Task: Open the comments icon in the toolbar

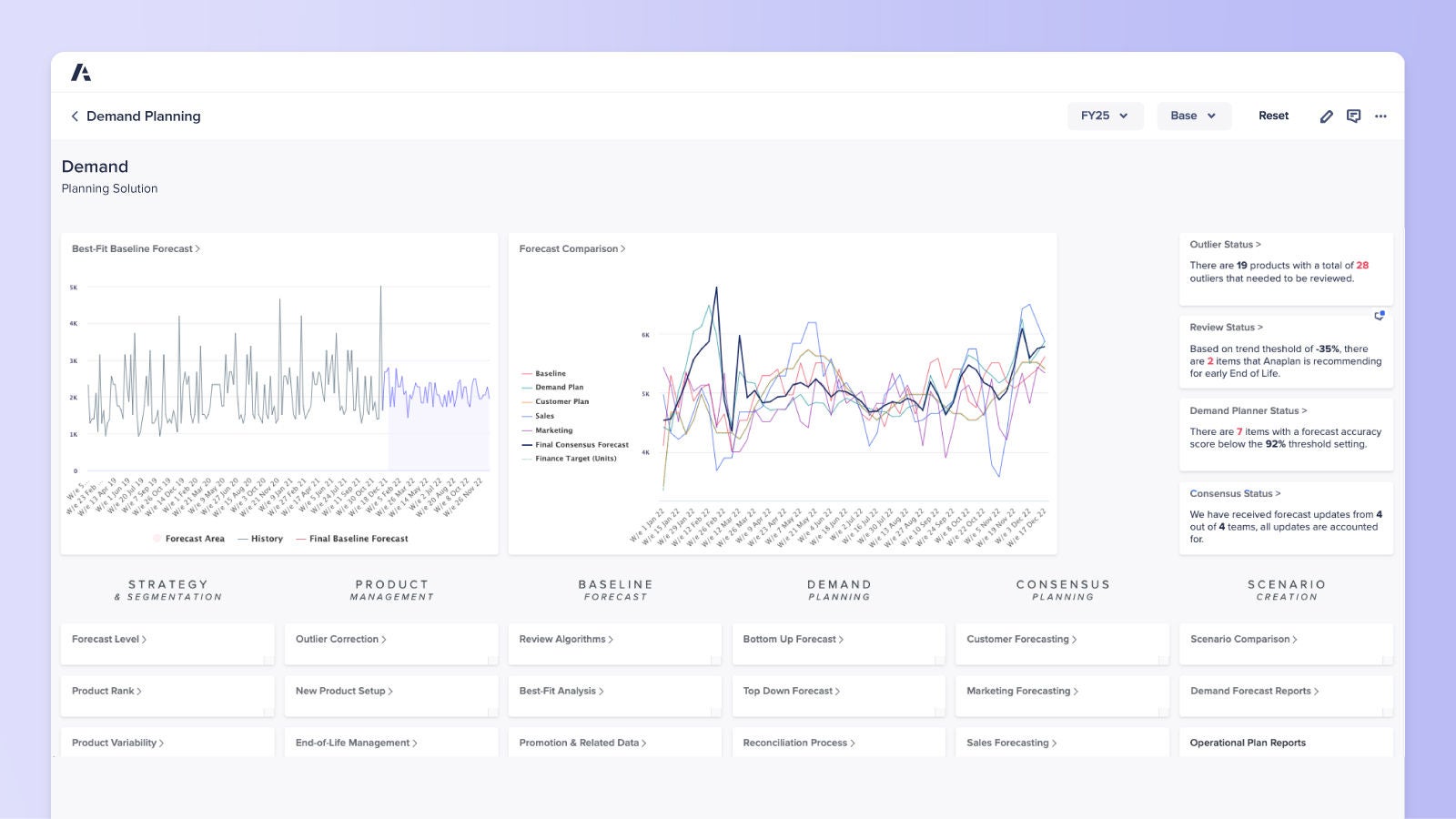Action: click(1353, 116)
